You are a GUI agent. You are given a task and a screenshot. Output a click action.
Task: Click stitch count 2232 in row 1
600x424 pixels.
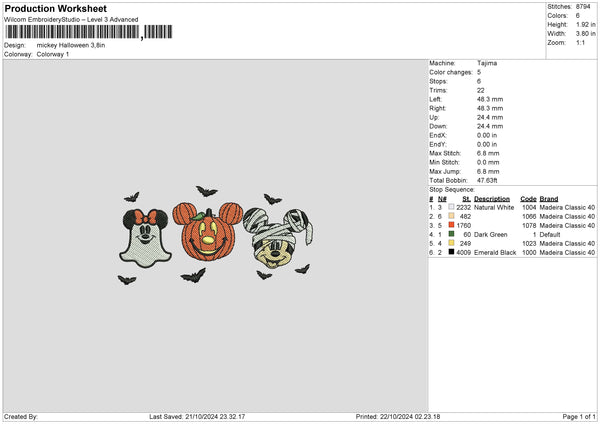(463, 207)
